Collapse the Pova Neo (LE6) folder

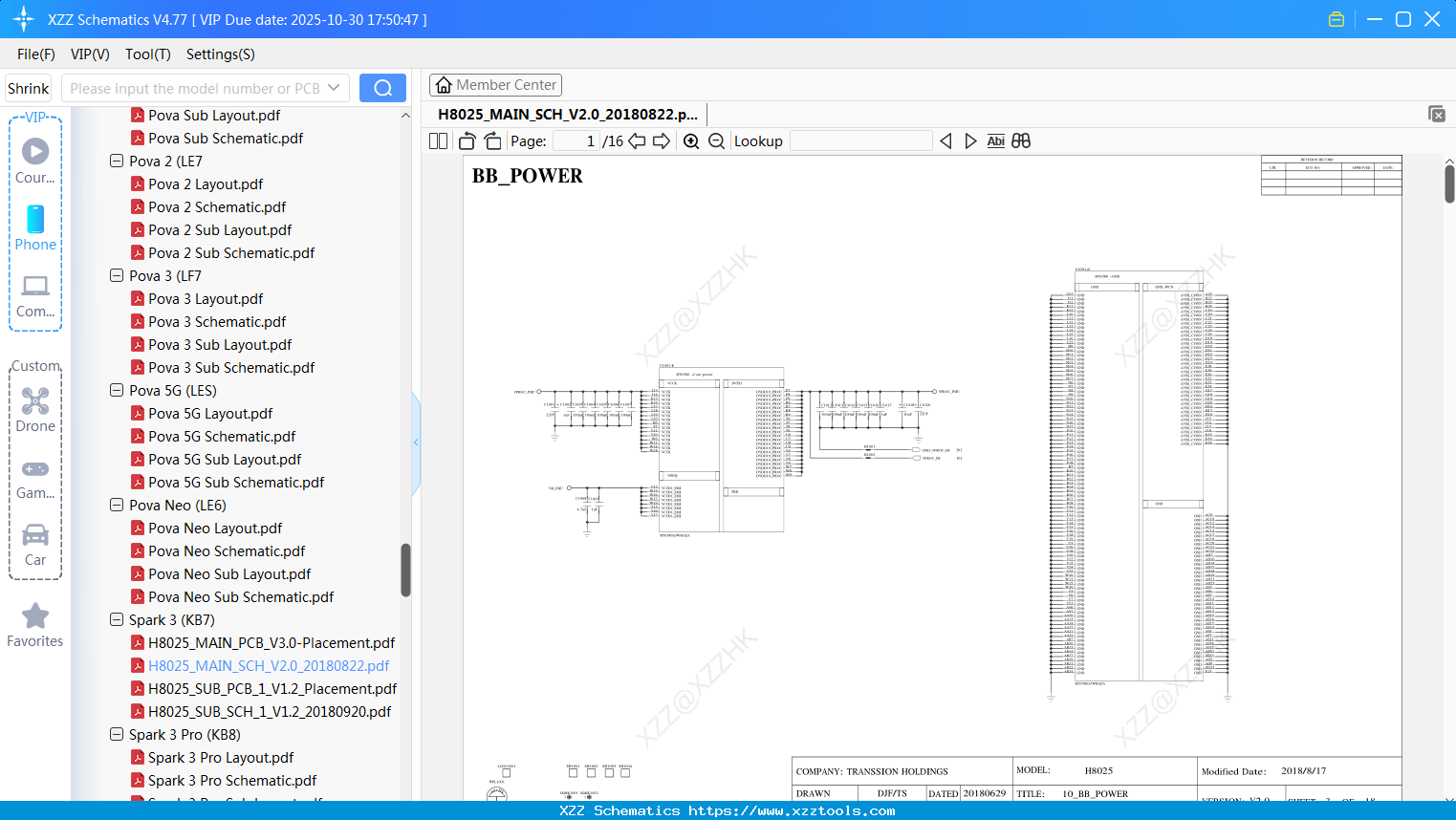(x=117, y=505)
